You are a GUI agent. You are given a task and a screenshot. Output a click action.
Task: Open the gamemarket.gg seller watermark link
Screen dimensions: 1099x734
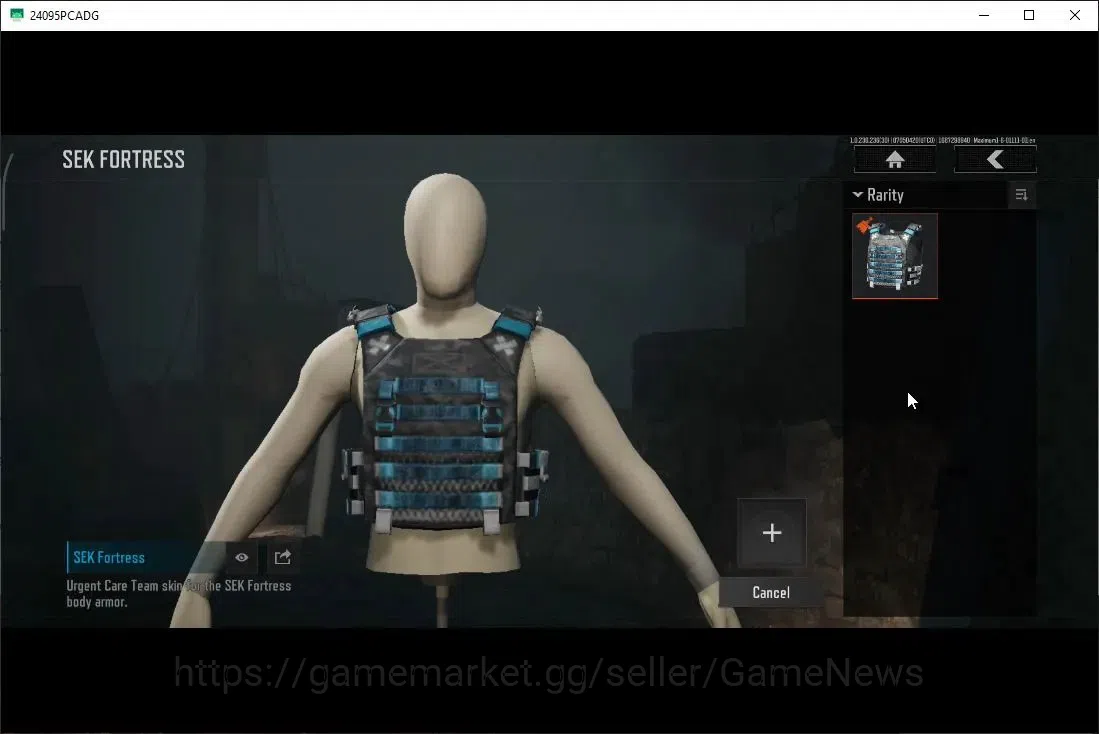tap(548, 673)
